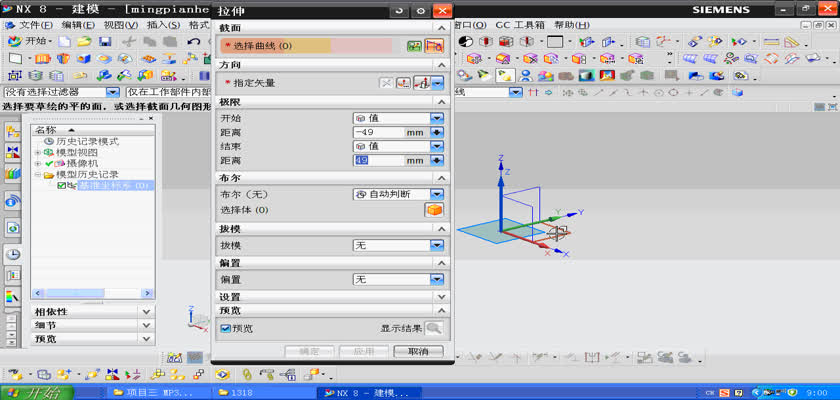Click the Save floppy disk icon
Image resolution: width=840 pixels, height=400 pixels.
pos(104,41)
